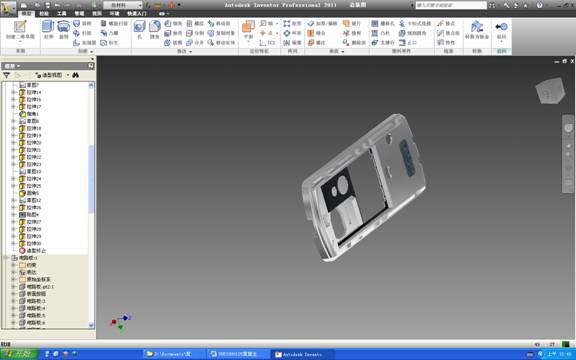Select the Revolve (旋转) tool
576x360 pixels.
[x=64, y=29]
